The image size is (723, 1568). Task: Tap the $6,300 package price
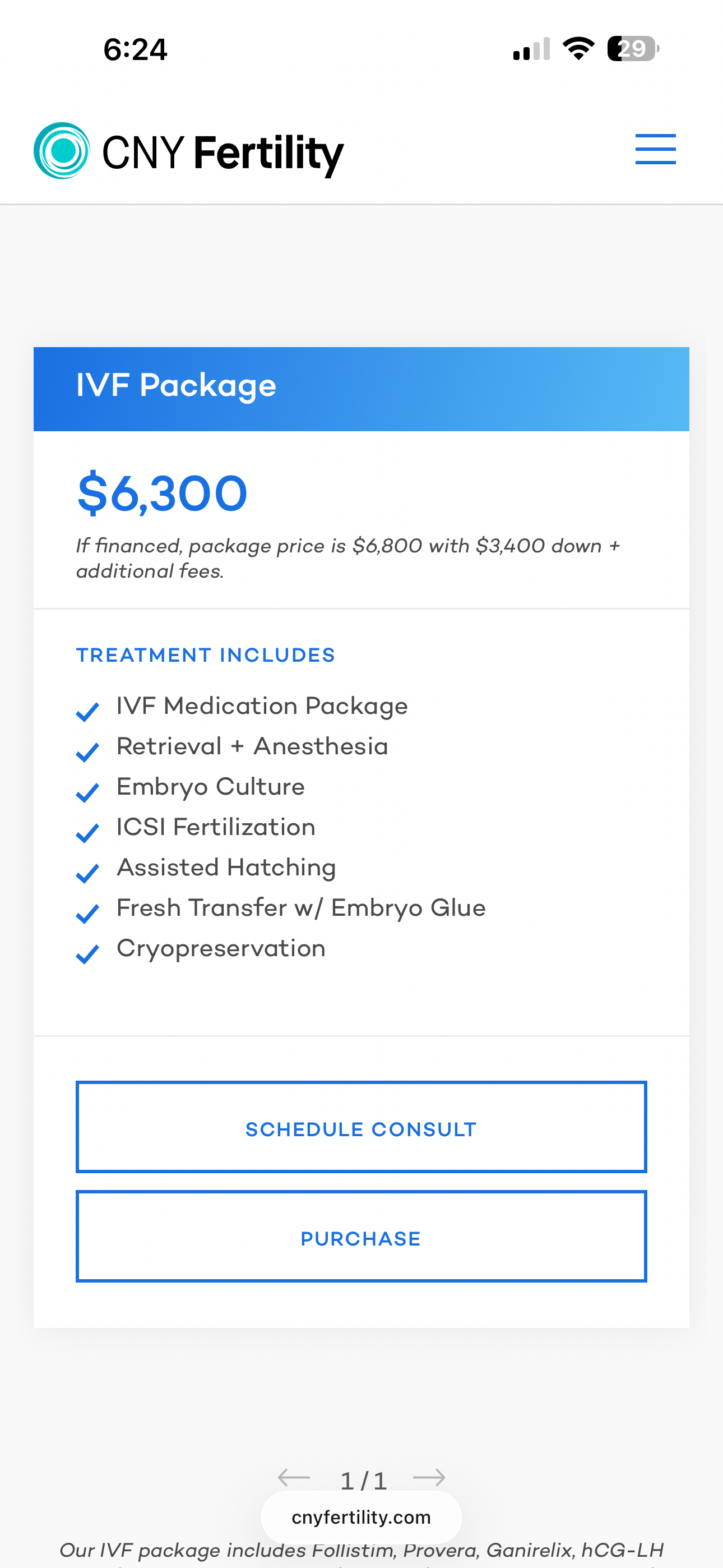[x=163, y=493]
